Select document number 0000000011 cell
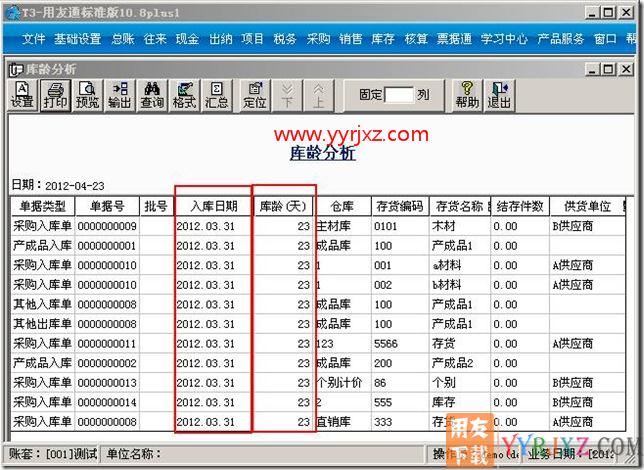 107,344
